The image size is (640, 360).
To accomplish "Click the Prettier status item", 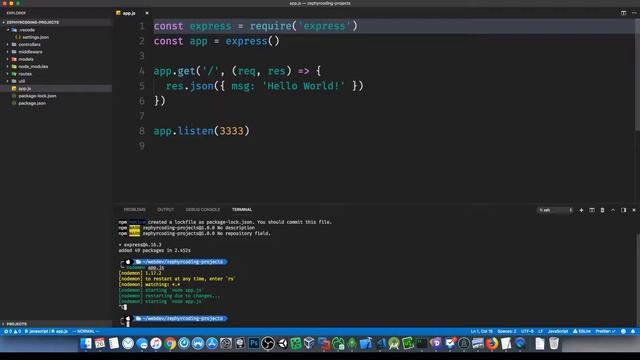I will tap(605, 331).
